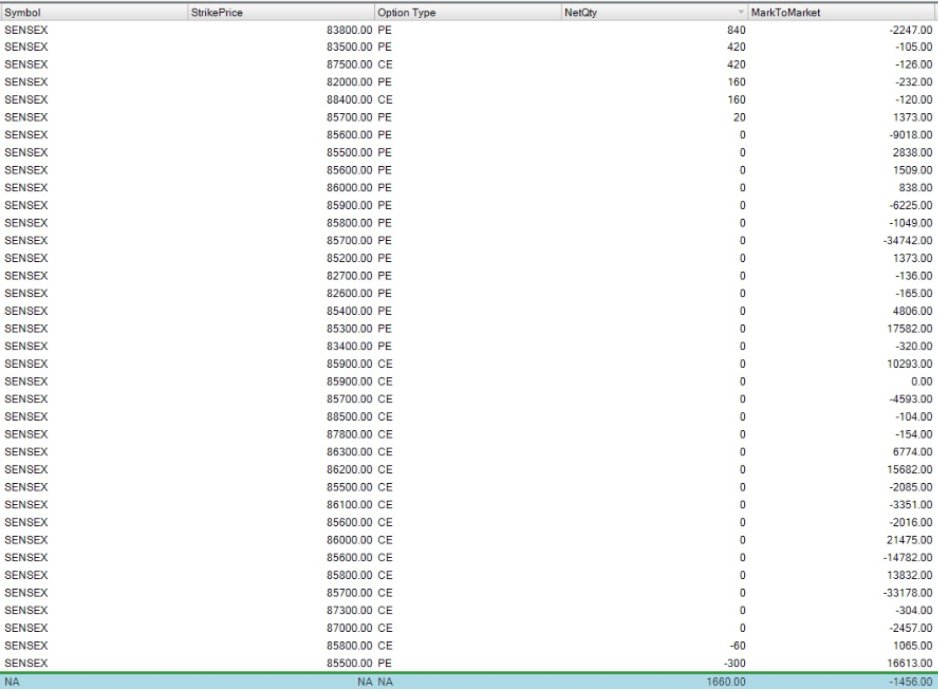This screenshot has height=692, width=938.
Task: Click the MarkToMarket value -165.00
Action: click(x=913, y=294)
